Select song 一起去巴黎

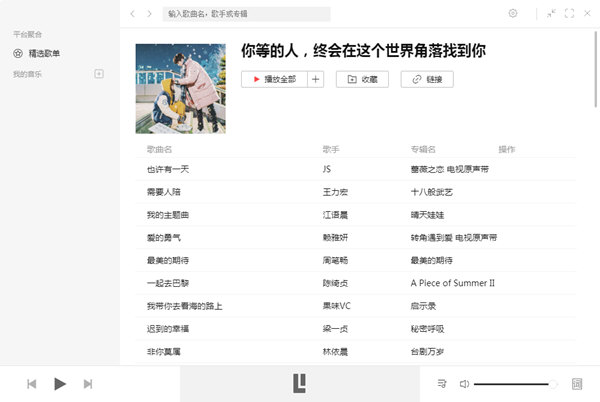click(x=168, y=283)
